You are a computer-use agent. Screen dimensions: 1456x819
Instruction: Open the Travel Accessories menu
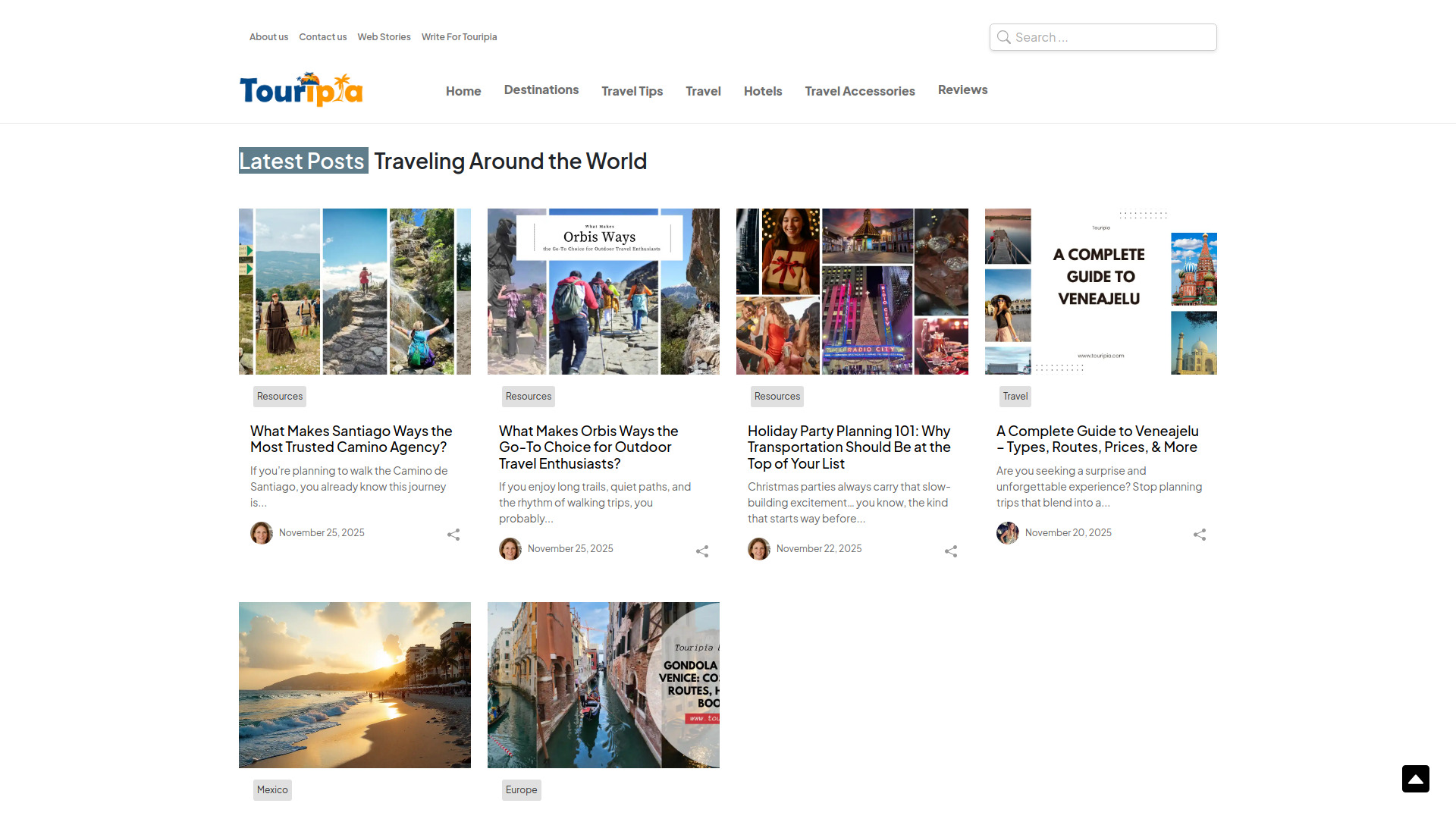tap(859, 90)
